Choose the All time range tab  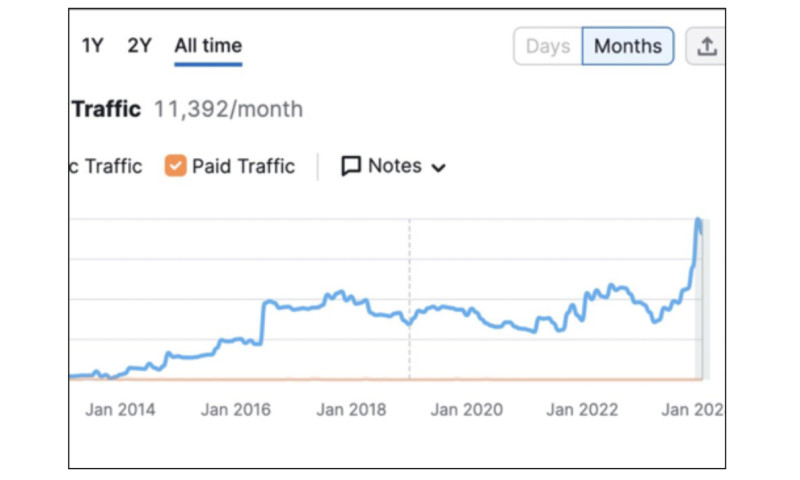208,46
